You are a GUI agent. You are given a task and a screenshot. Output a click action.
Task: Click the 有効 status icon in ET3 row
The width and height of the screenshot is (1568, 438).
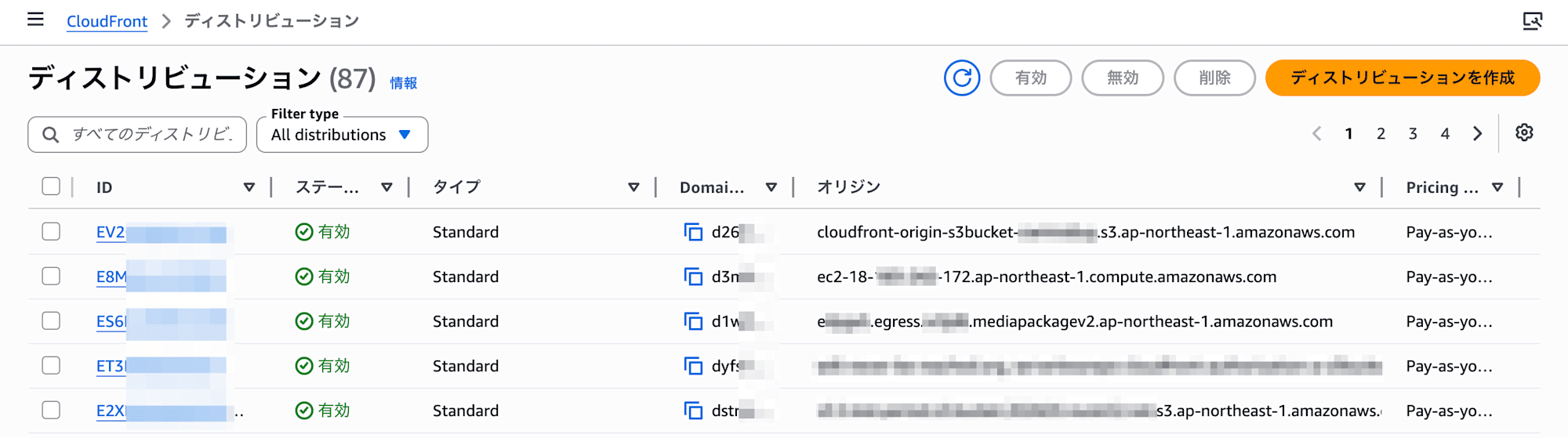(304, 366)
